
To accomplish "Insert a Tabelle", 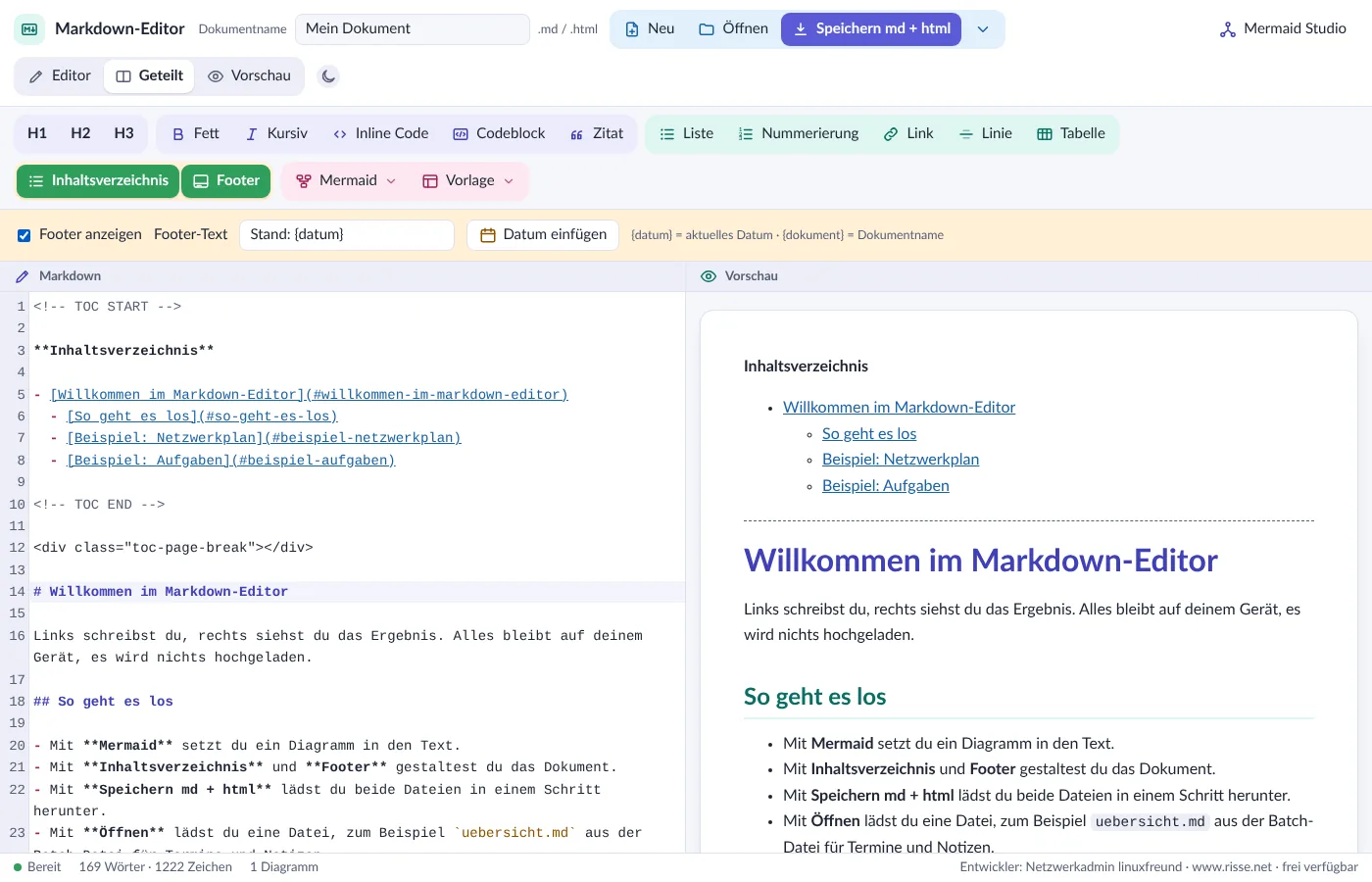I will click(x=1071, y=133).
